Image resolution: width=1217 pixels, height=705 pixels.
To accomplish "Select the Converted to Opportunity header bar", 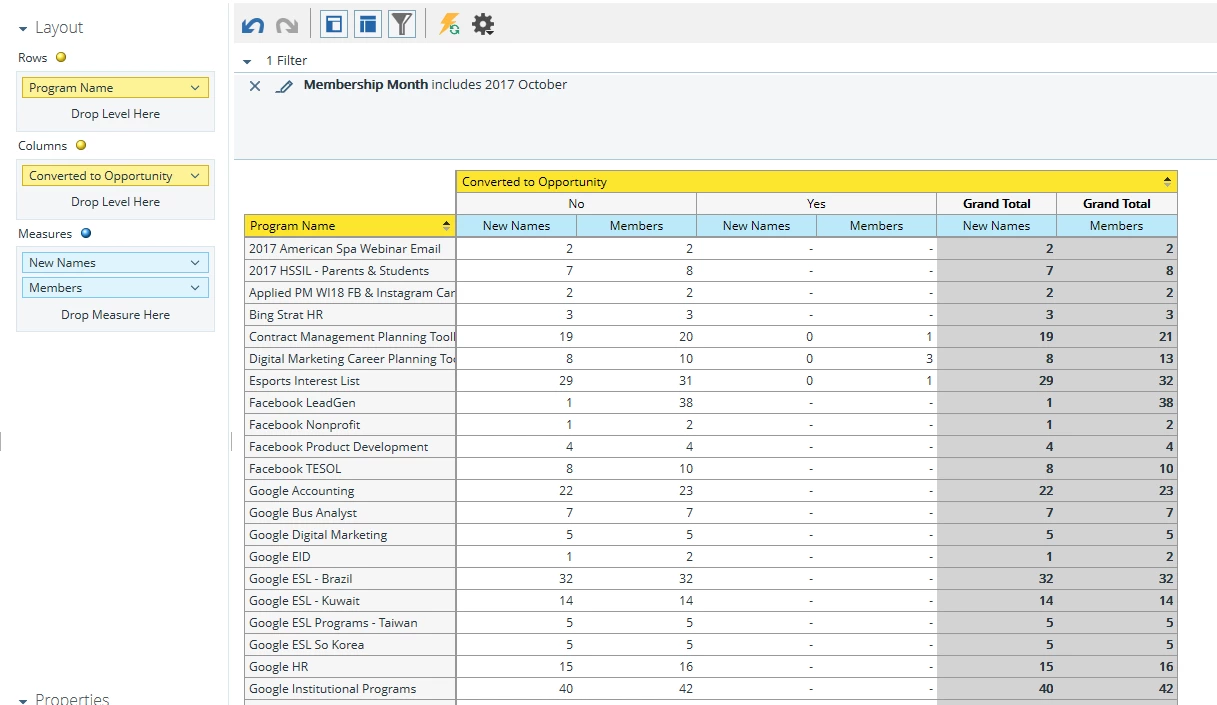I will pos(816,182).
